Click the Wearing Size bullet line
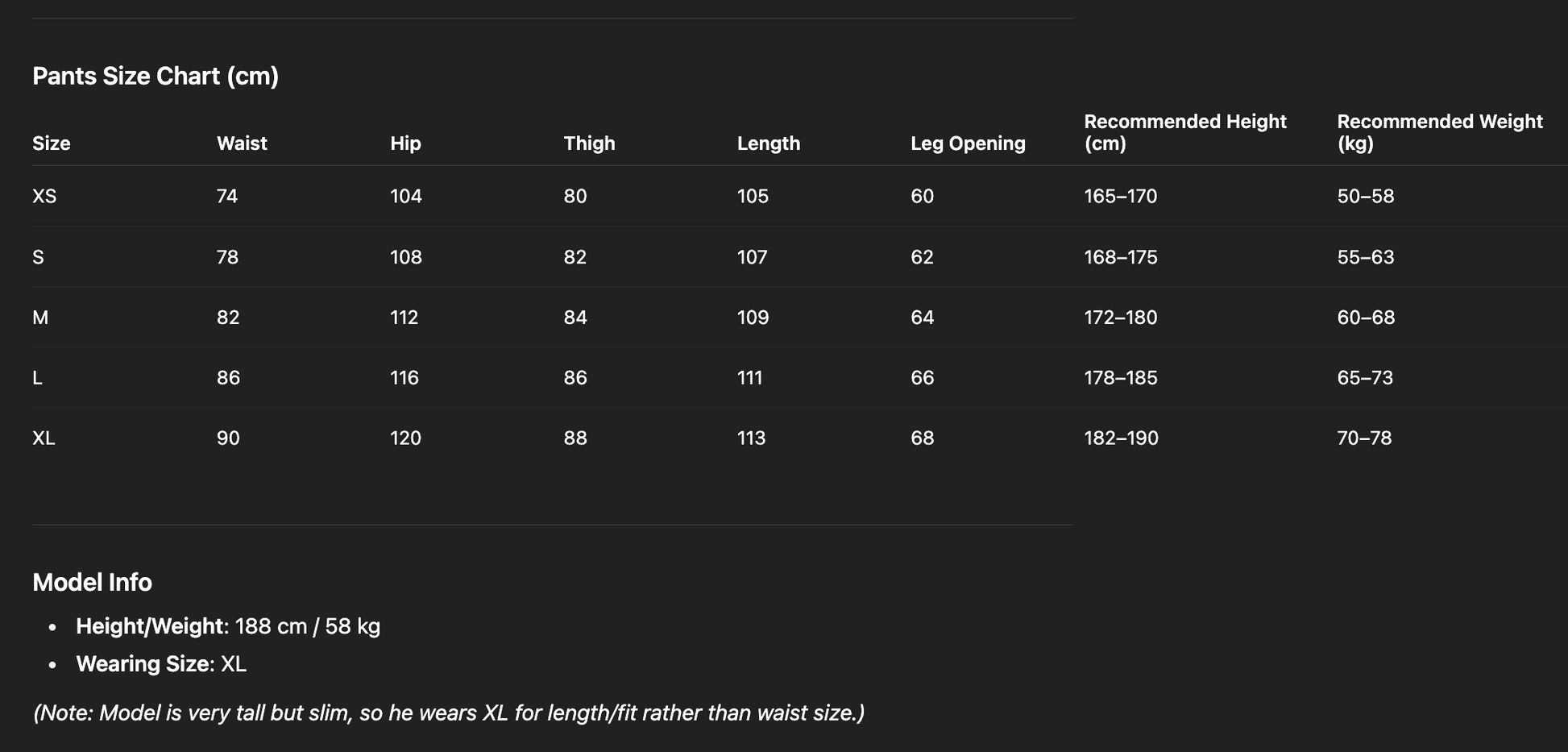The height and width of the screenshot is (752, 1568). (161, 664)
